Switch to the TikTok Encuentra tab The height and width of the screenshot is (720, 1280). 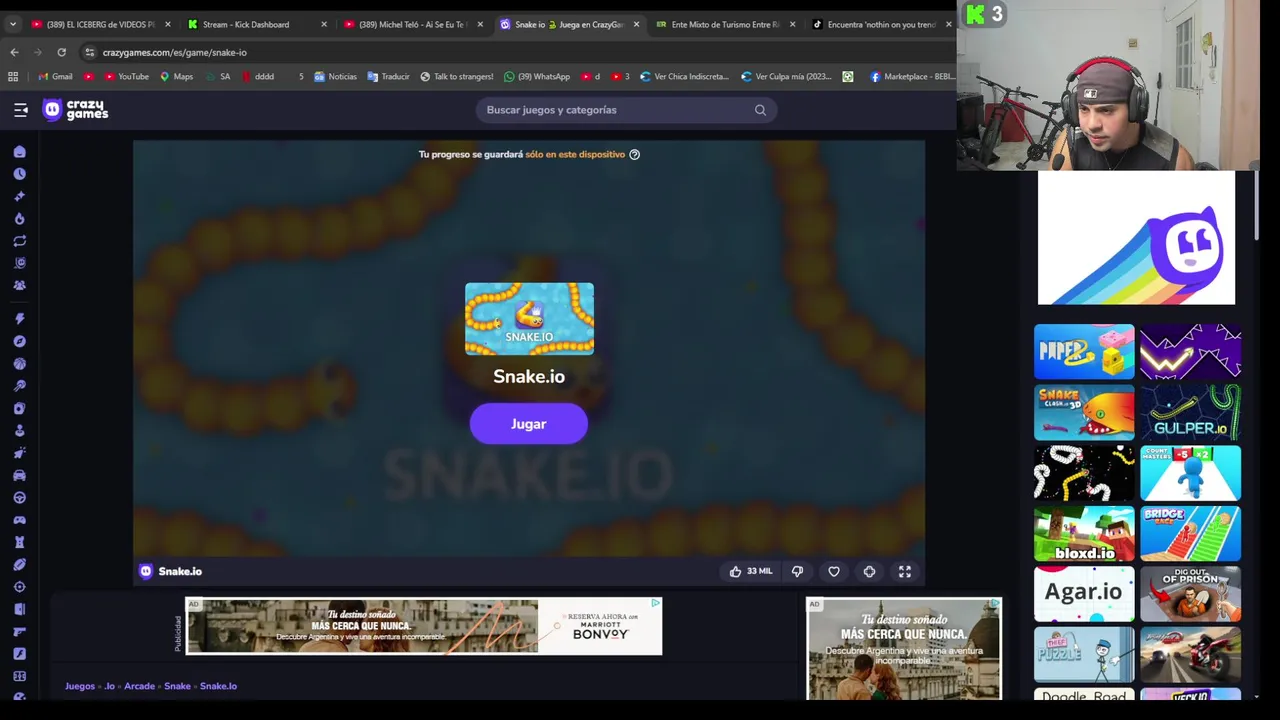[880, 24]
